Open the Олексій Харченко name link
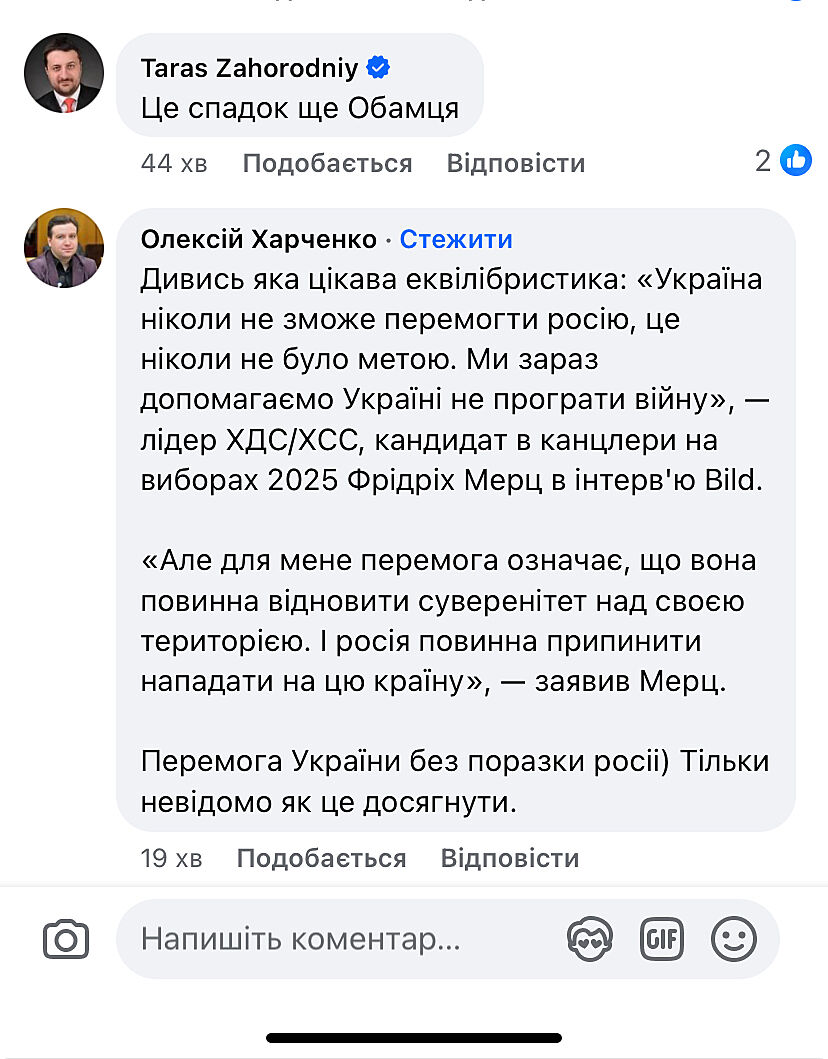This screenshot has height=1059, width=828. (259, 239)
